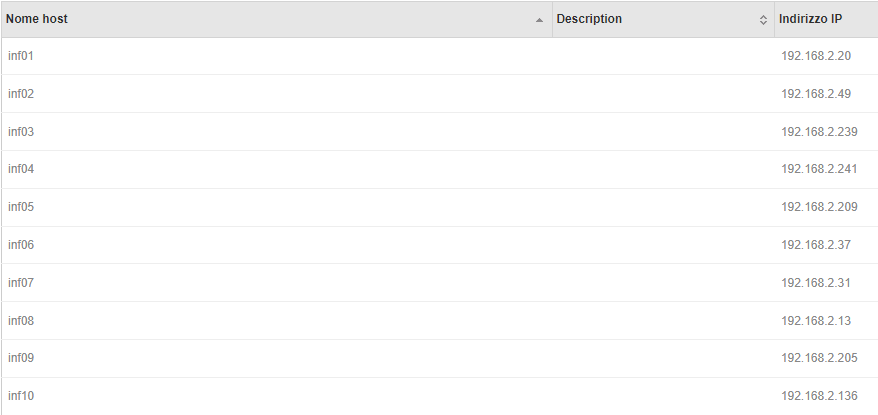Select IP address 192.168.2.136 cell

819,395
